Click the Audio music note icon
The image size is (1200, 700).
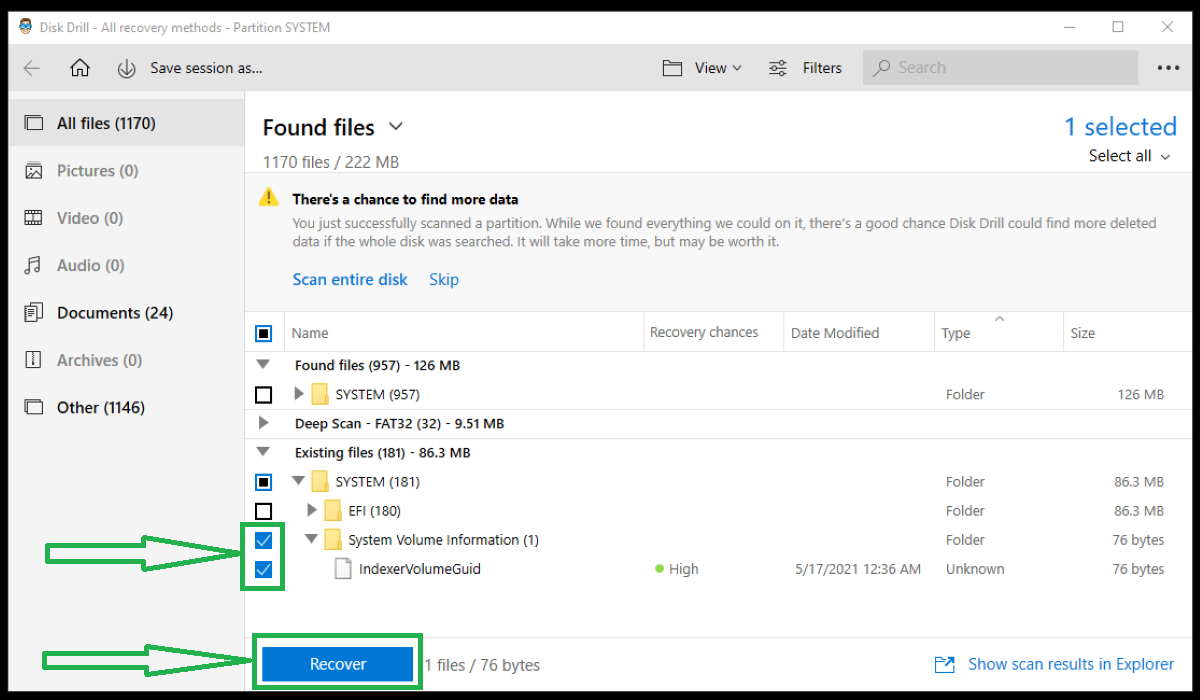[x=34, y=265]
